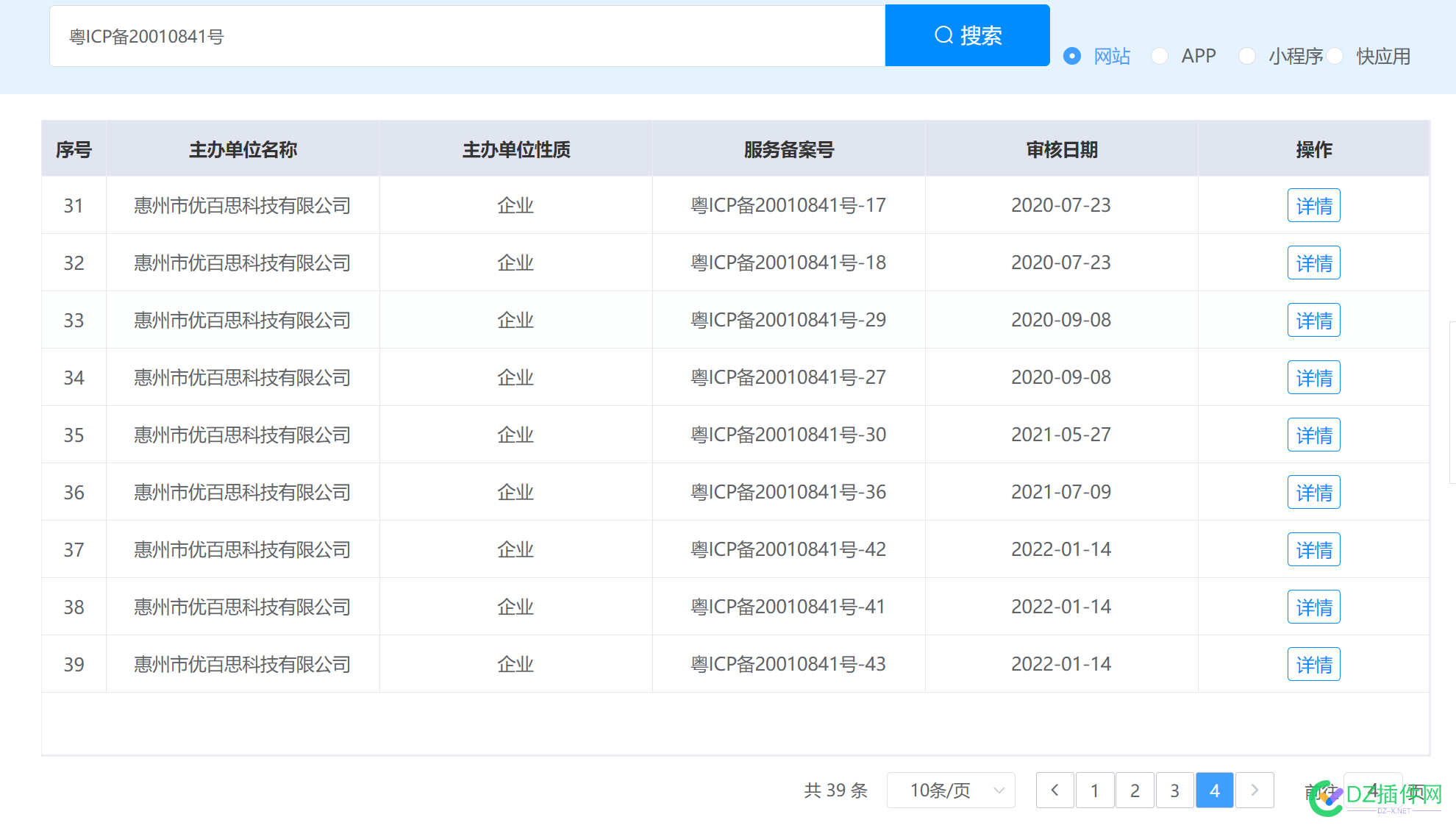Go to page 2

pyautogui.click(x=1135, y=790)
